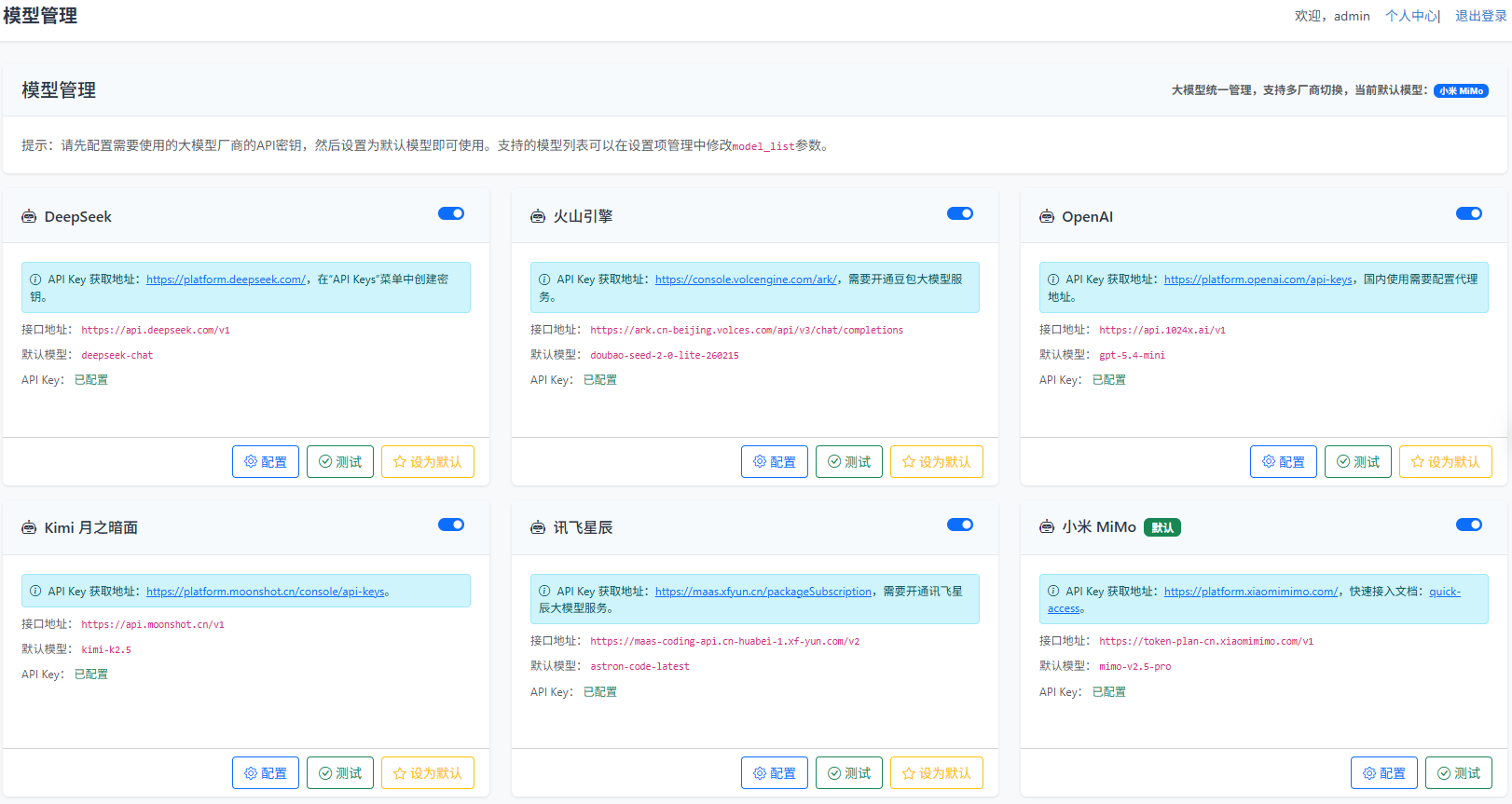The image size is (1512, 804).
Task: Run 测试 for 火山引擎
Action: click(x=849, y=462)
